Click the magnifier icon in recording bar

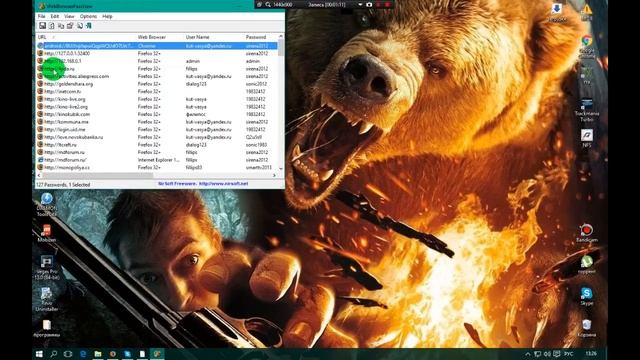click(x=268, y=4)
